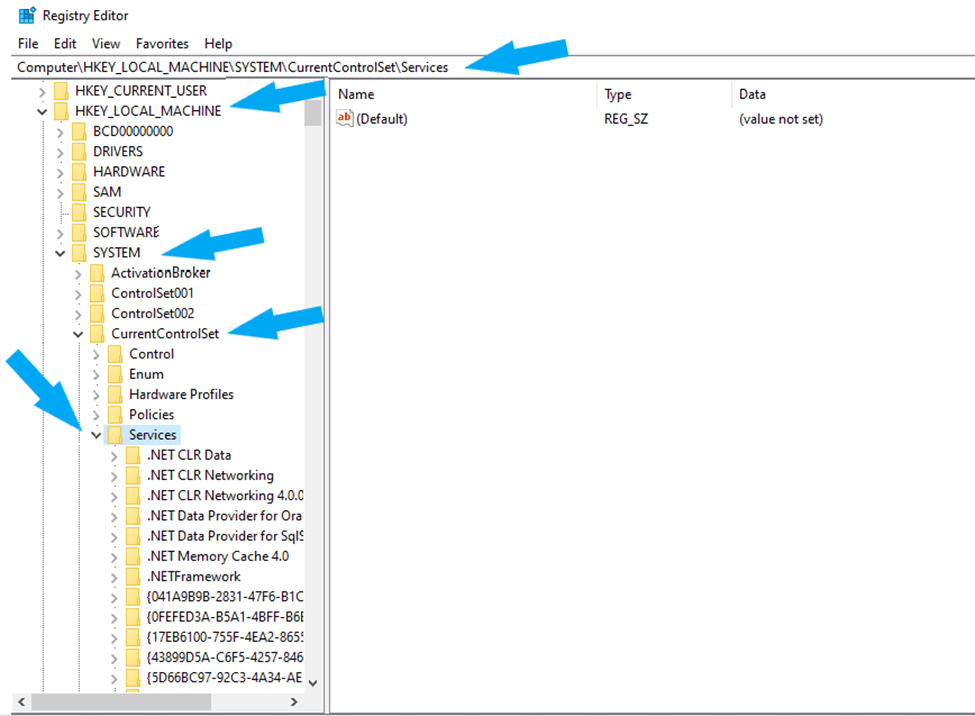Expand the Enum key chevron
Image resolution: width=975 pixels, height=716 pixels.
tap(96, 375)
